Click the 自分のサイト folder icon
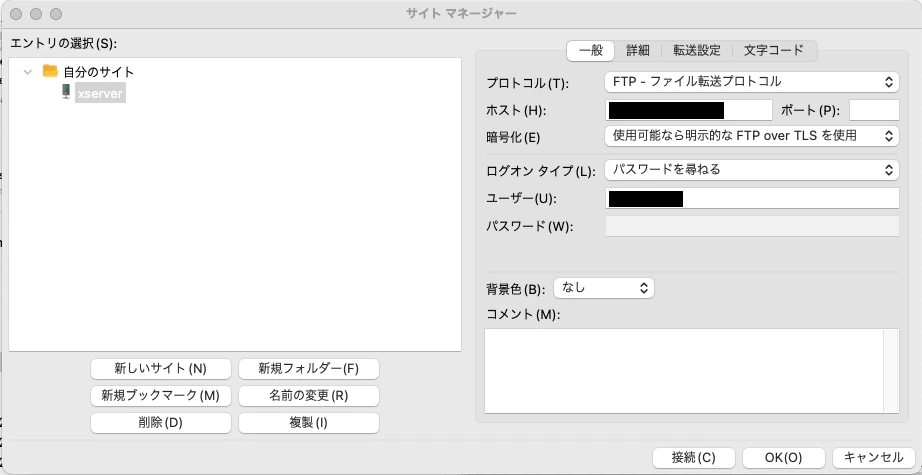The width and height of the screenshot is (922, 475). 51,71
